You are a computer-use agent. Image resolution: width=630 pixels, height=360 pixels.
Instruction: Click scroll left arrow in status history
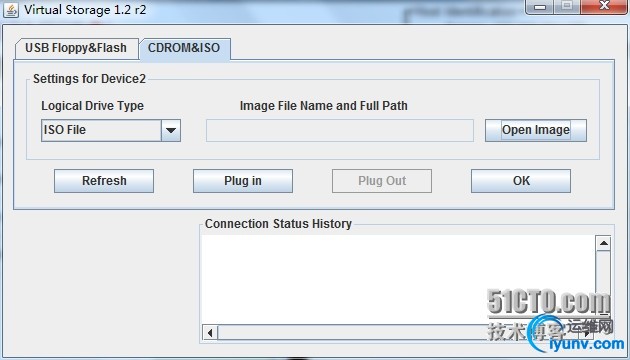click(210, 332)
